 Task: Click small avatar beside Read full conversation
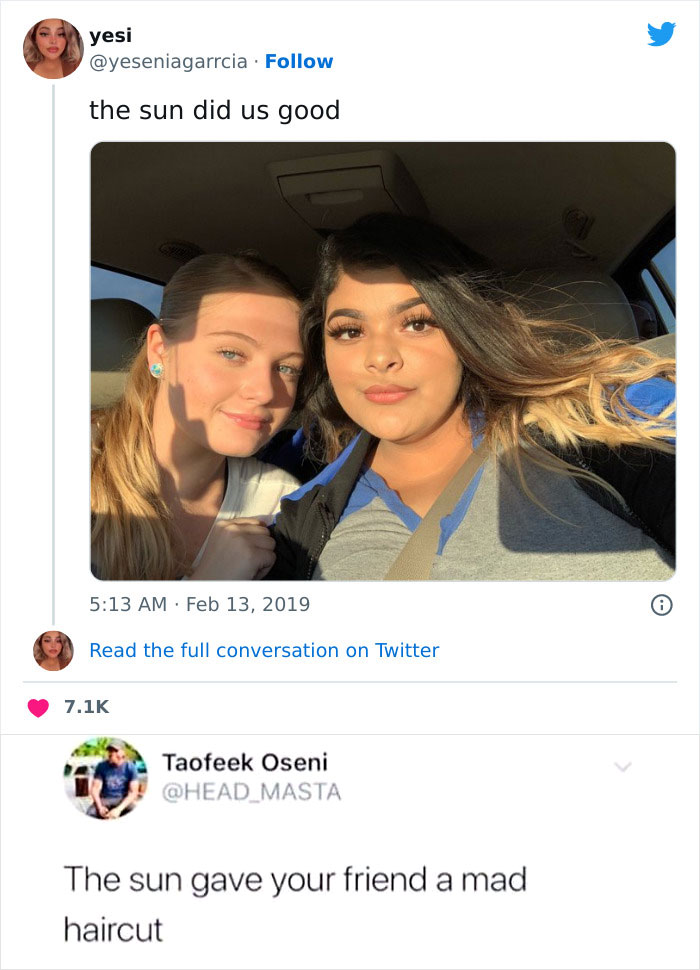53,650
